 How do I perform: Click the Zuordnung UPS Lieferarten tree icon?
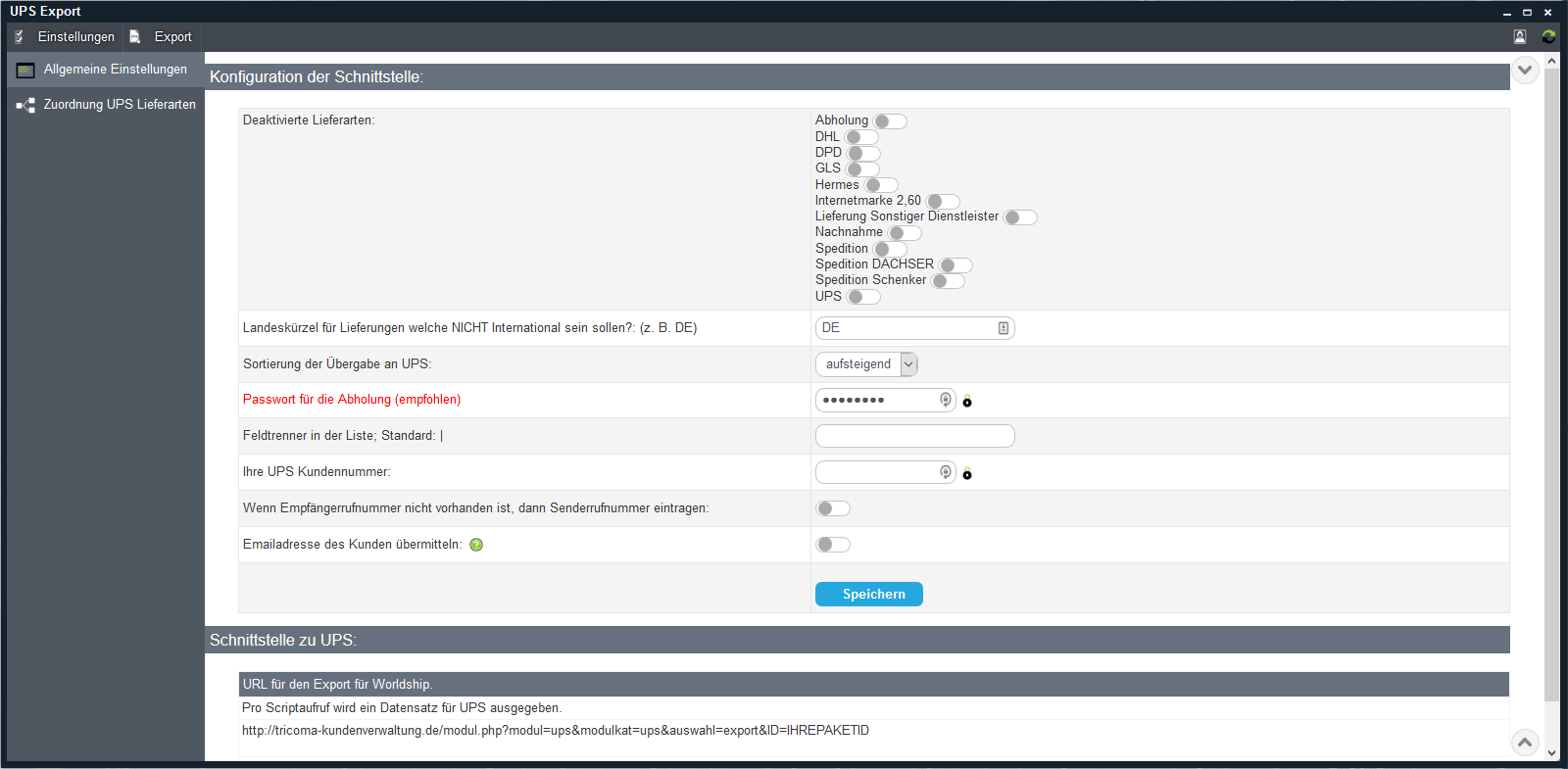(25, 105)
